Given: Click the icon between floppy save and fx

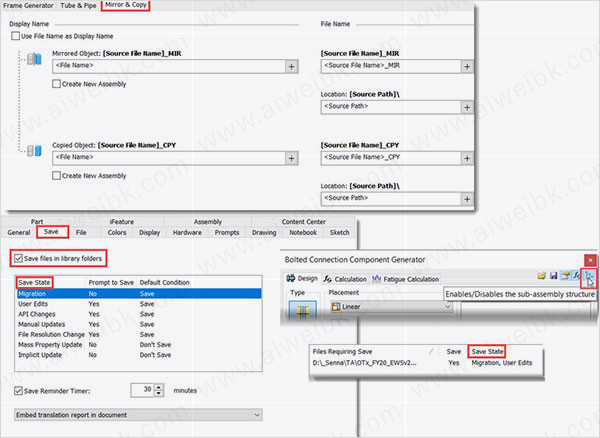Looking at the screenshot, I should point(565,275).
